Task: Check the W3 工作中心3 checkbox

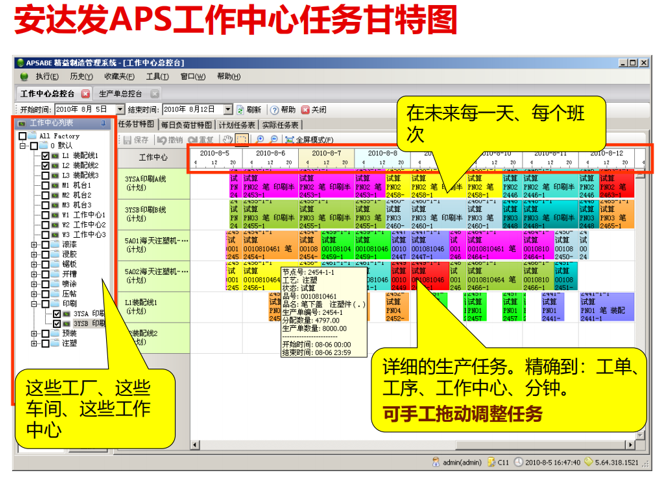Action: [x=46, y=235]
